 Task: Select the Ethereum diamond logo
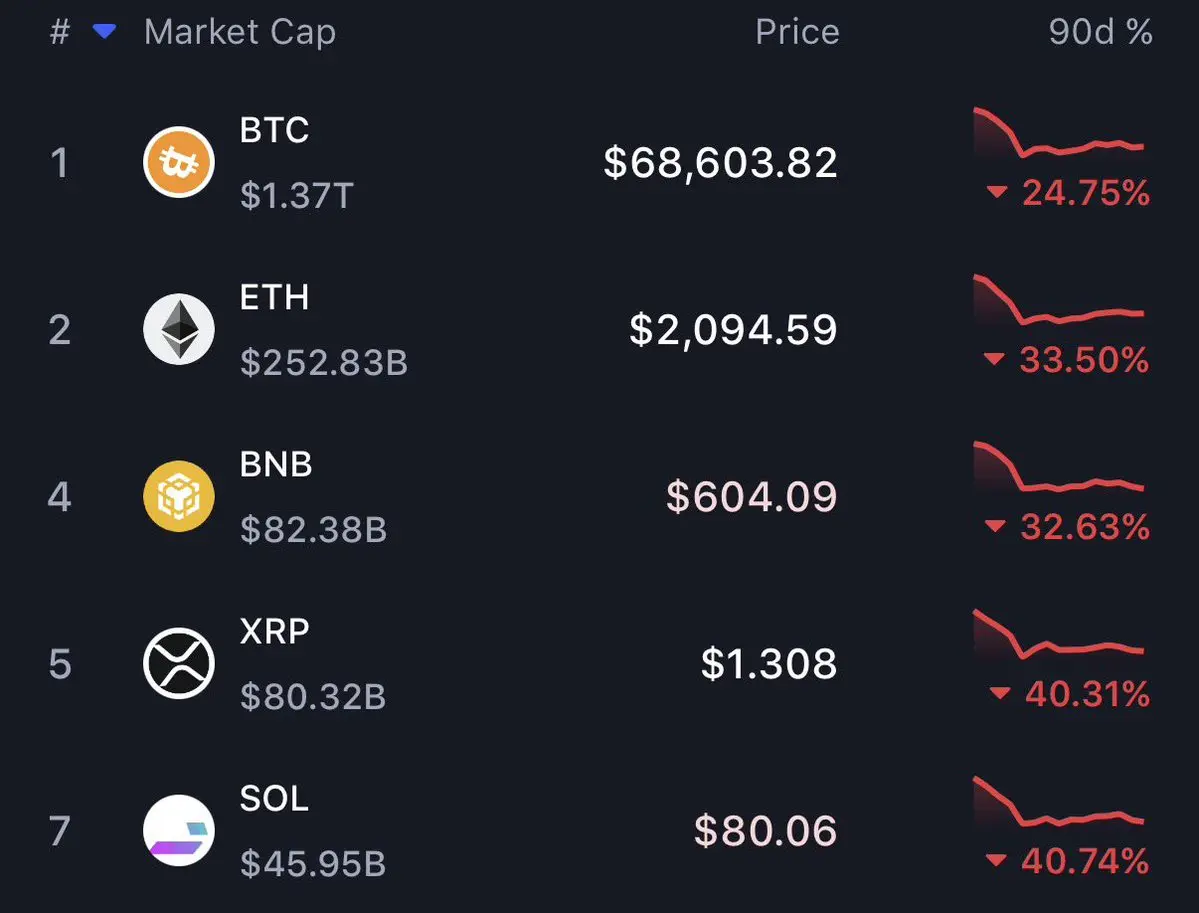pos(179,329)
